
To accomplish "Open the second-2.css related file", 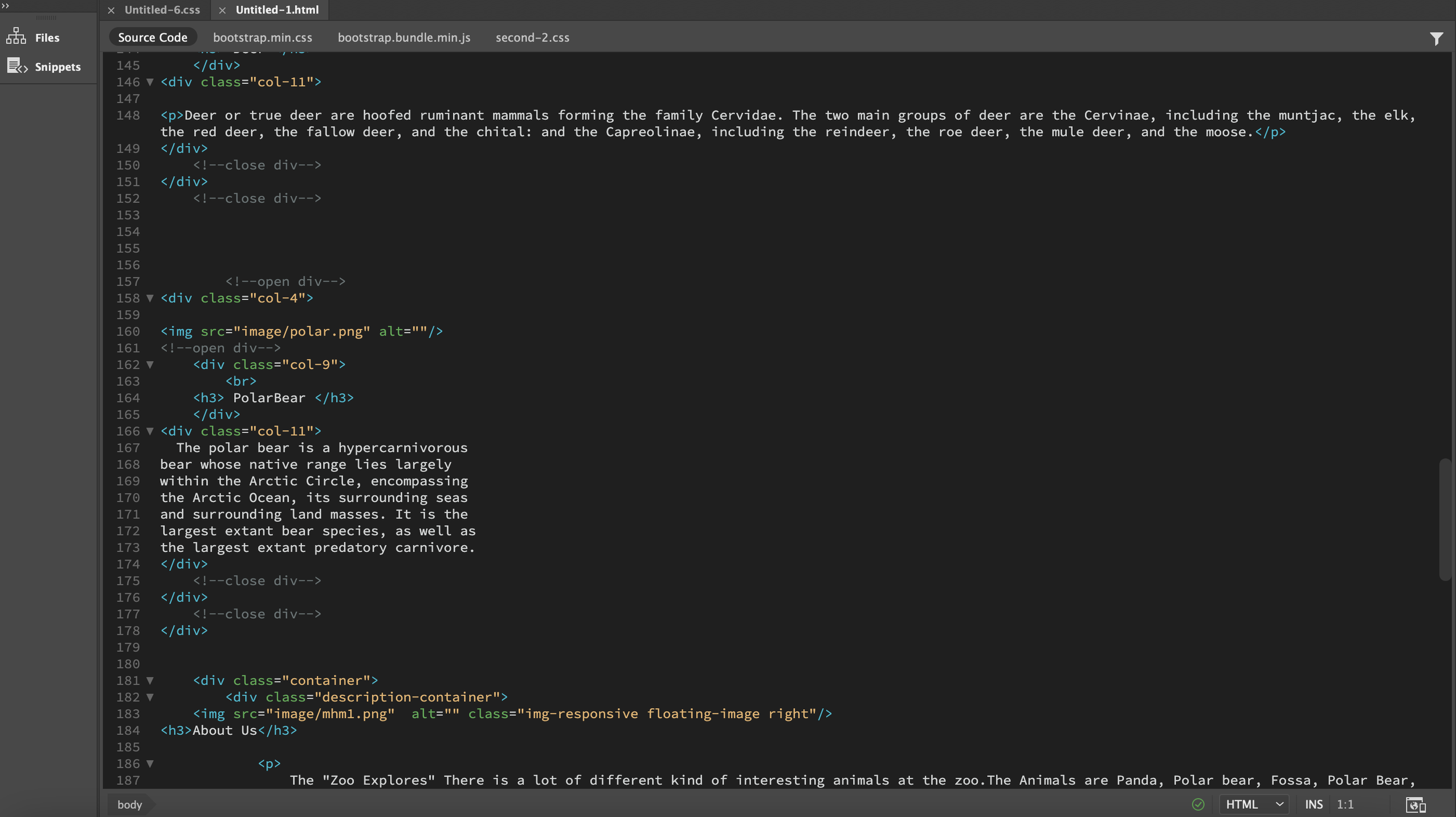I will pos(532,37).
